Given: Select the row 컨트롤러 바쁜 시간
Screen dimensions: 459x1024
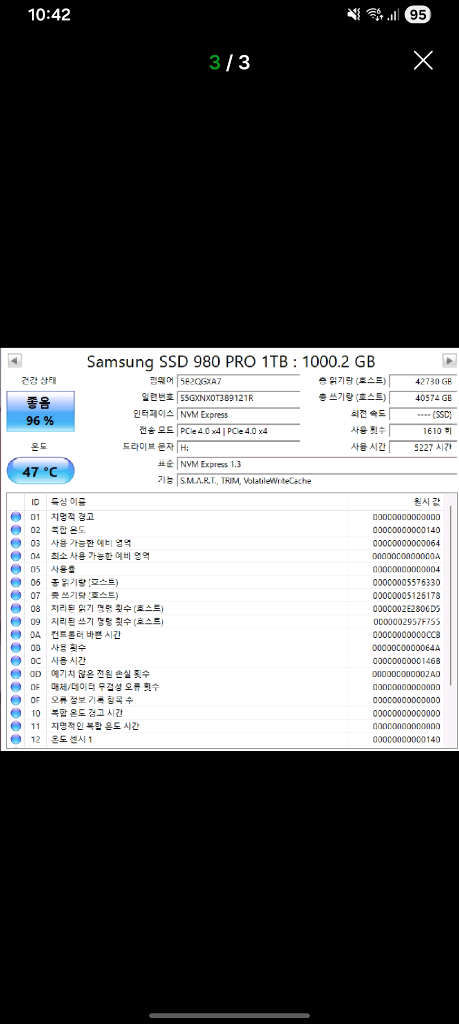Looking at the screenshot, I should (x=226, y=635).
